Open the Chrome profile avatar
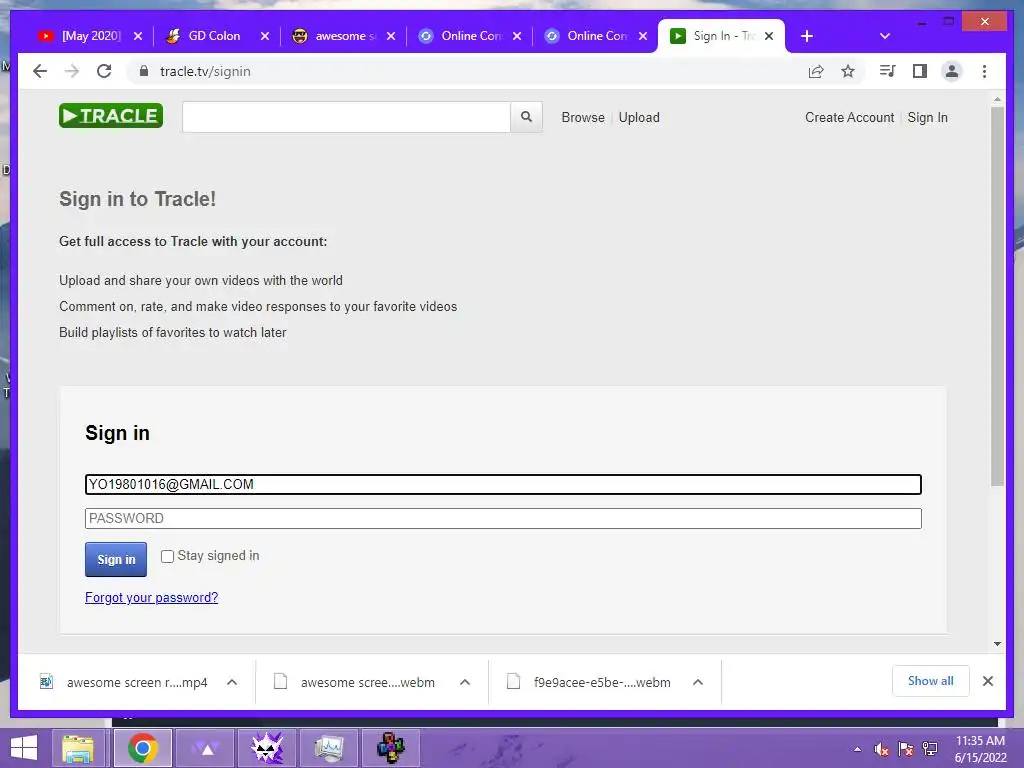Image resolution: width=1024 pixels, height=768 pixels. (952, 71)
